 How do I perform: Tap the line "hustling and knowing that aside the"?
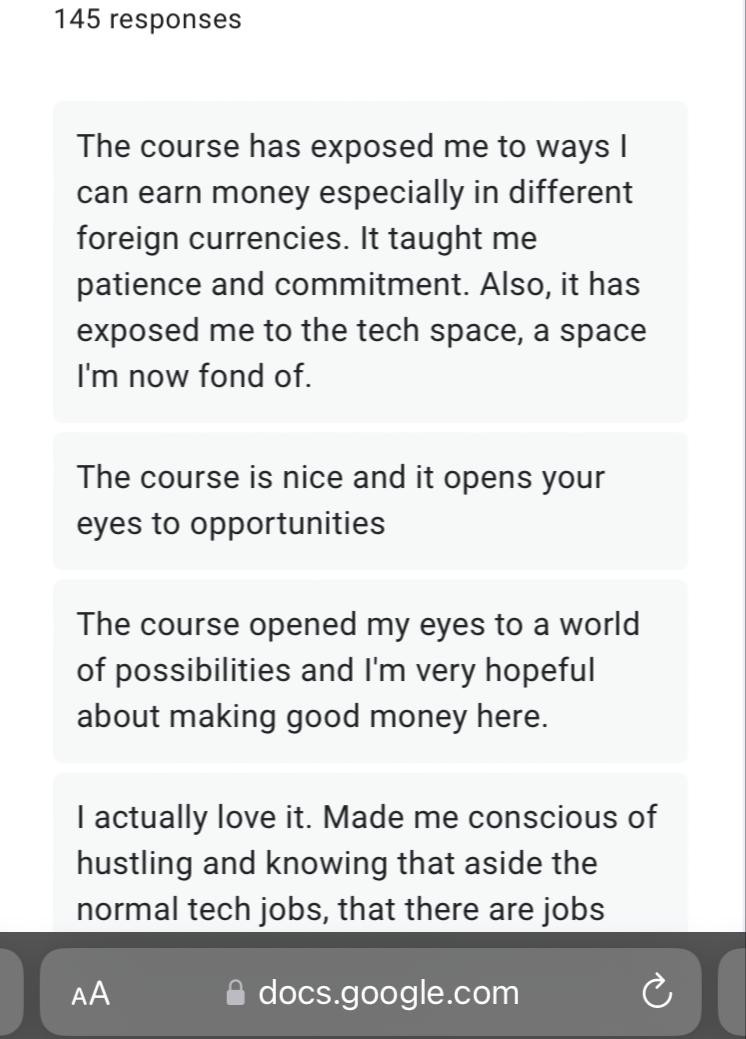click(x=337, y=863)
